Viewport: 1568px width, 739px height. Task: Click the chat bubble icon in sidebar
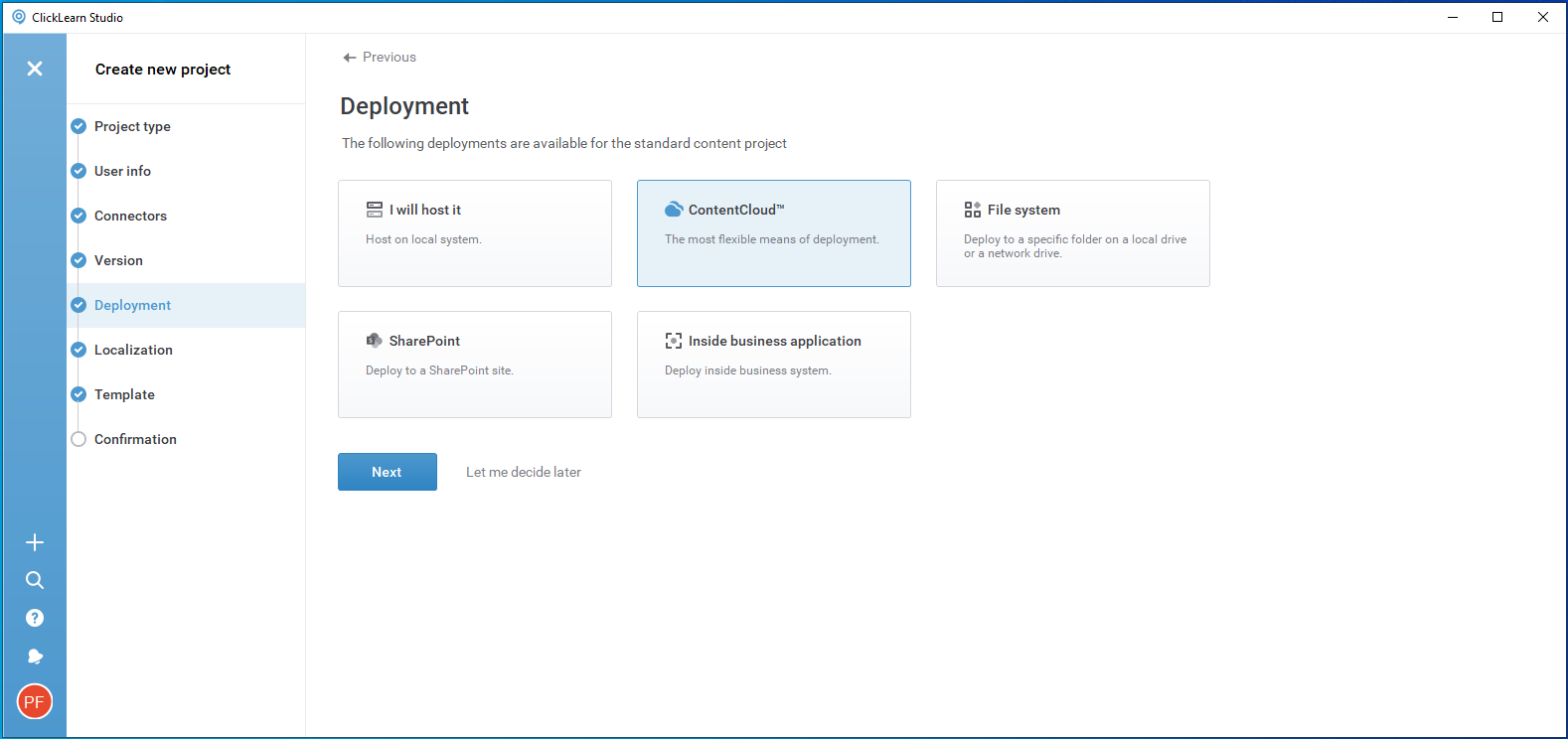coord(35,657)
